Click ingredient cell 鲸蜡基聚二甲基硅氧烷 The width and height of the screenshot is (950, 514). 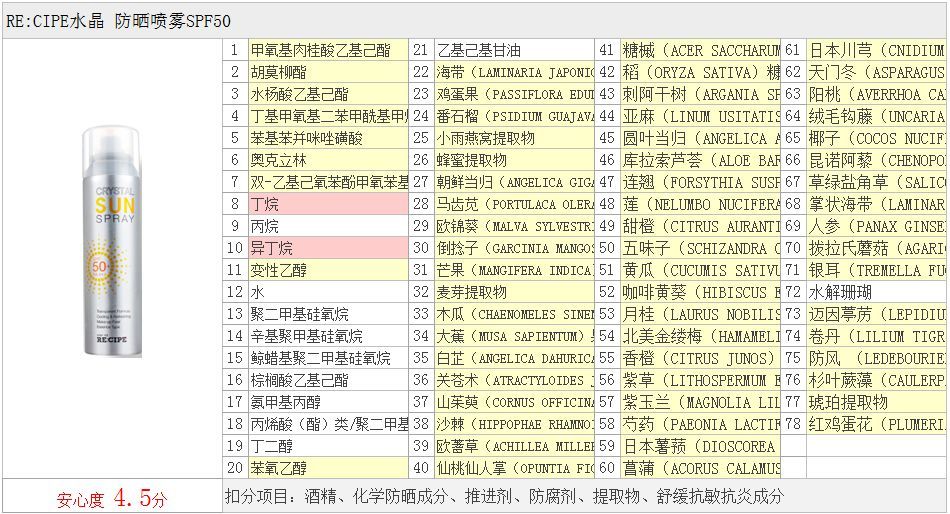(328, 358)
